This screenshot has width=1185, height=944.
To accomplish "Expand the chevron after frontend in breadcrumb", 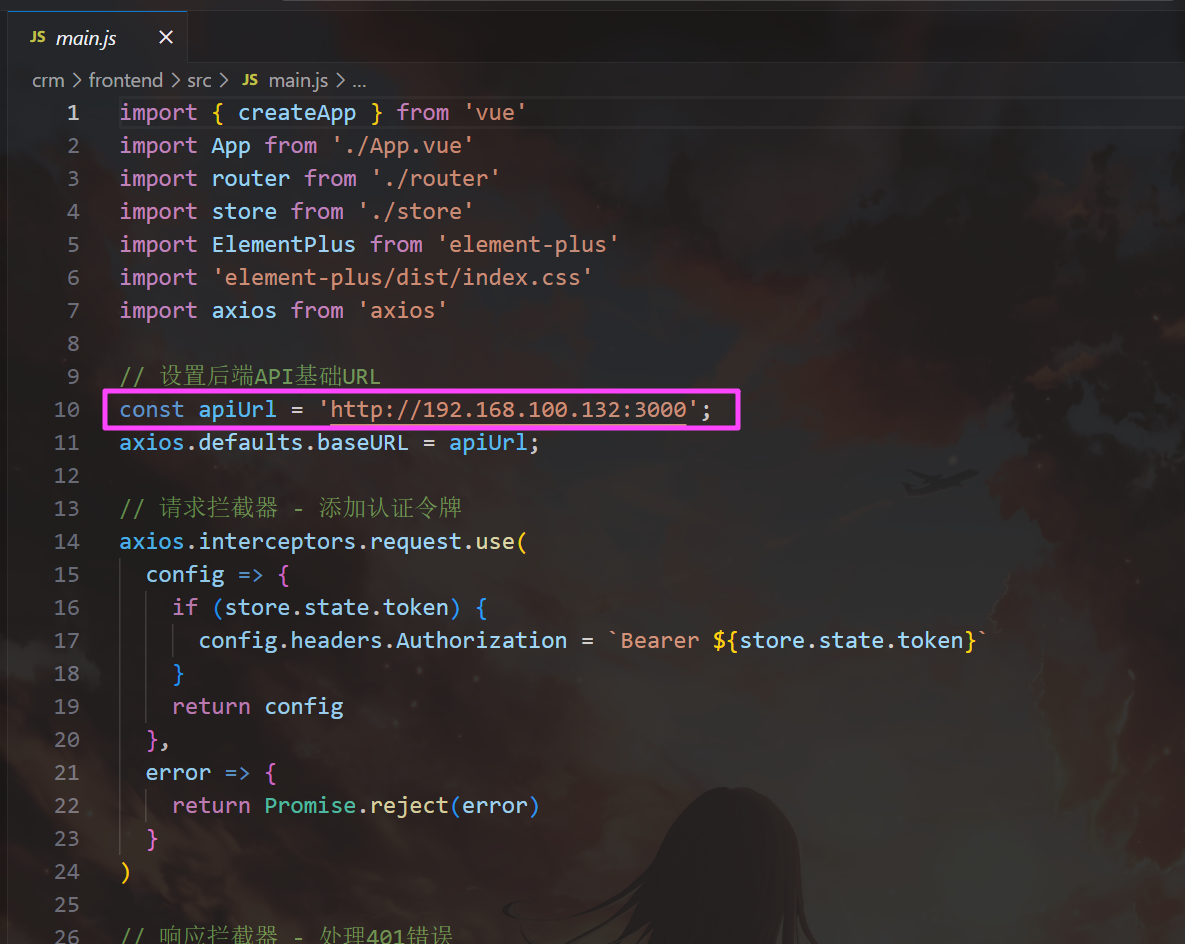I will (175, 80).
